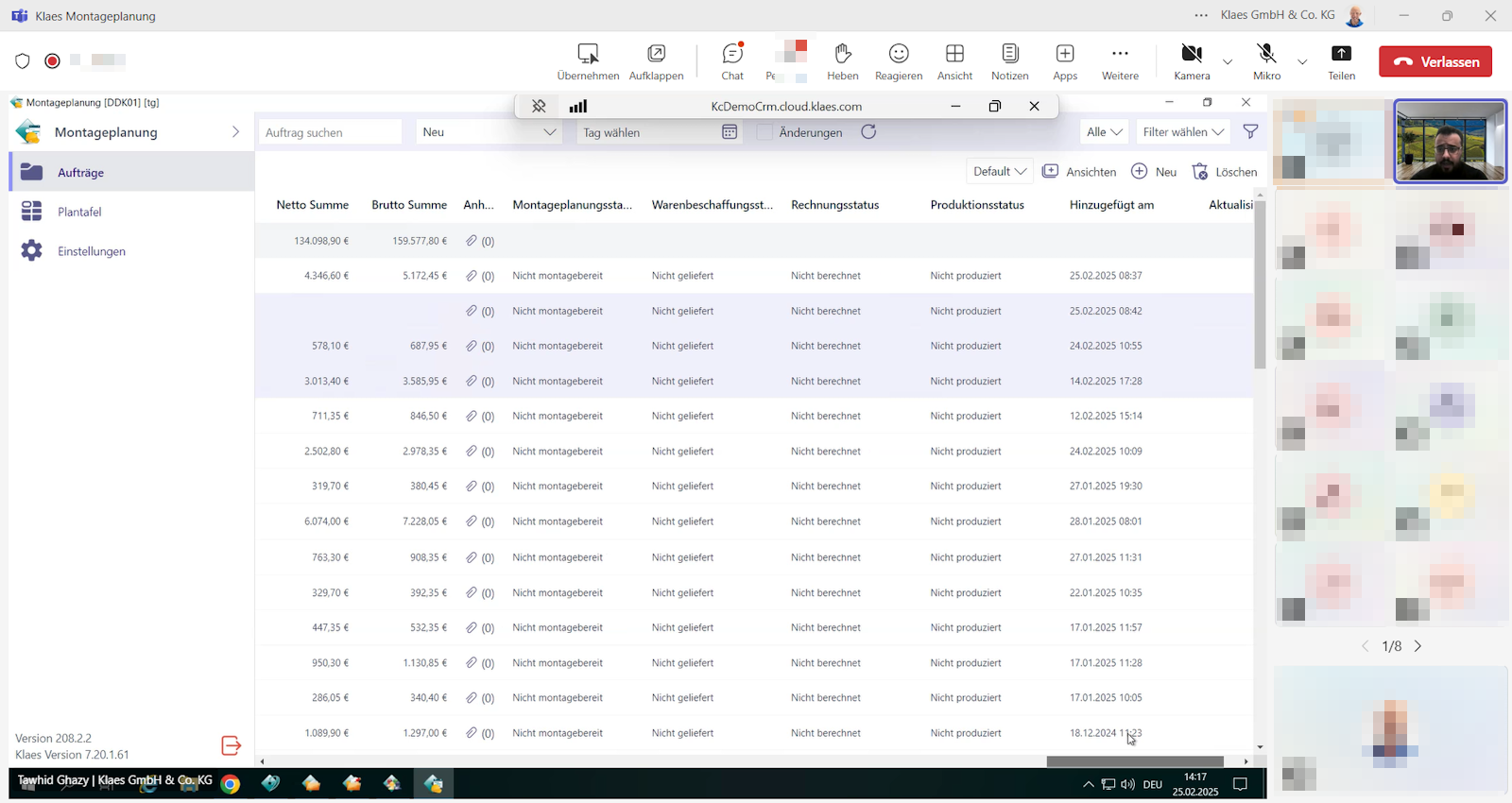
Task: Enable the Änderungen checkbox
Action: tap(765, 132)
